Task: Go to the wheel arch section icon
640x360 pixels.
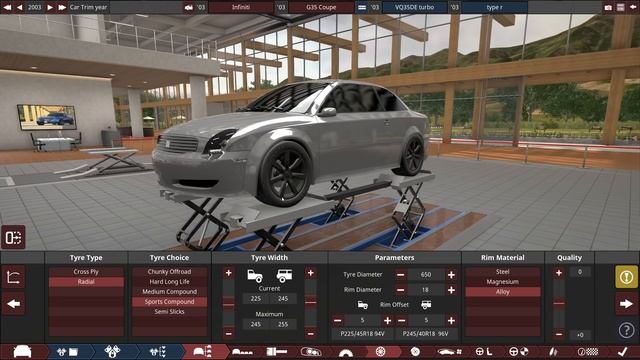Action: point(346,352)
